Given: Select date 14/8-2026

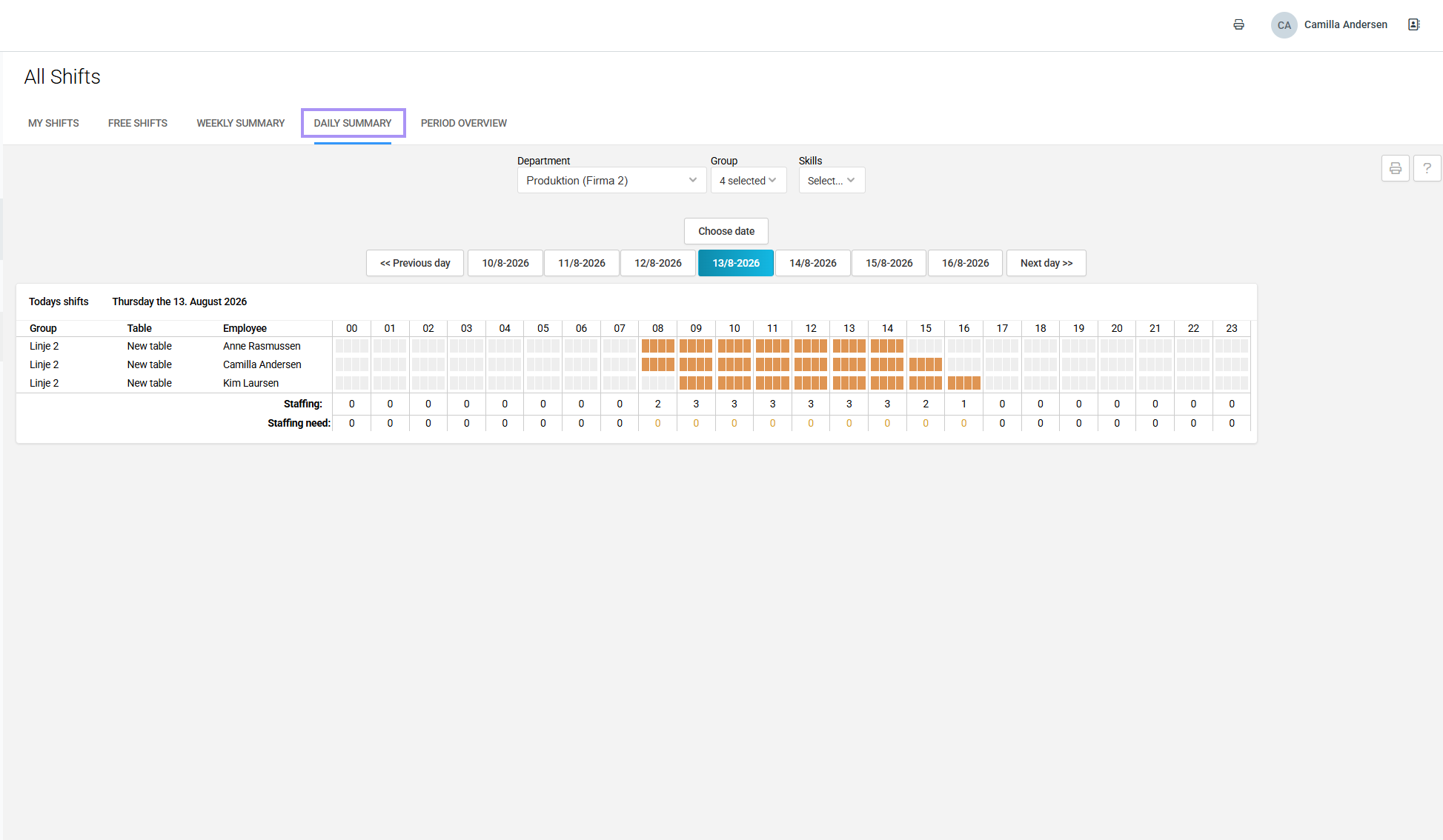Looking at the screenshot, I should click(813, 263).
